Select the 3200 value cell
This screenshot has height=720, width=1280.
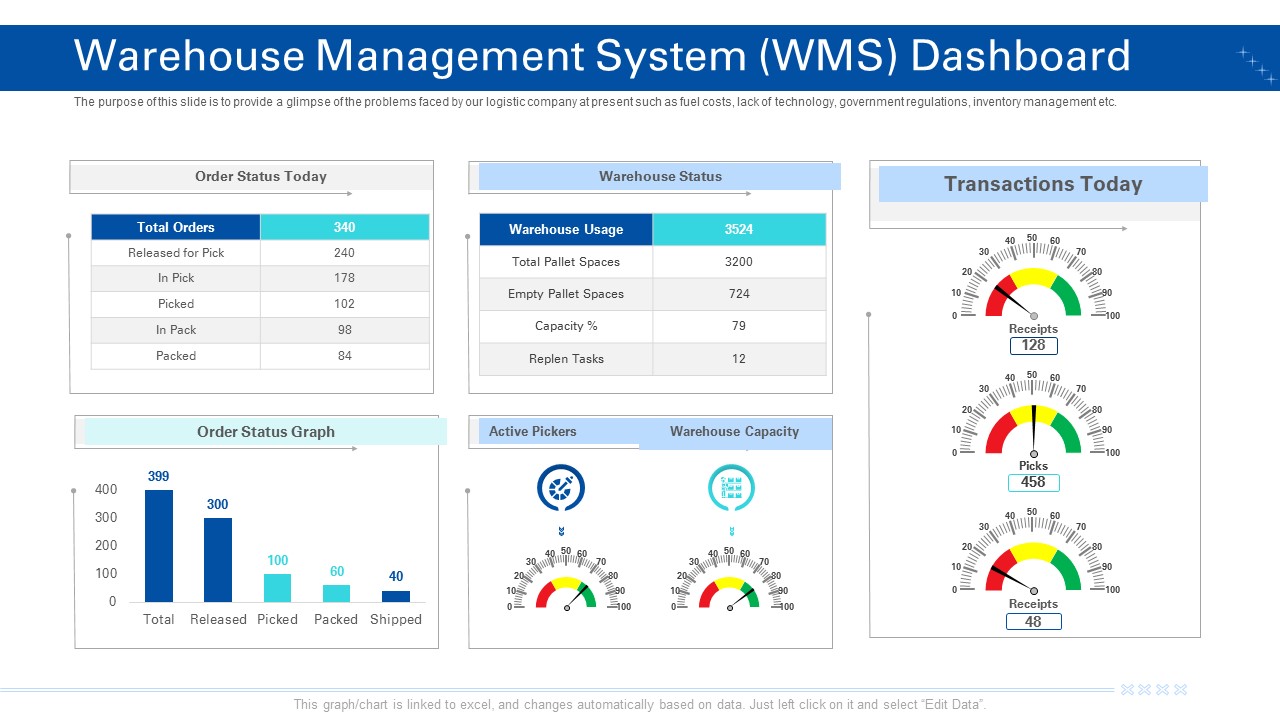tap(739, 262)
